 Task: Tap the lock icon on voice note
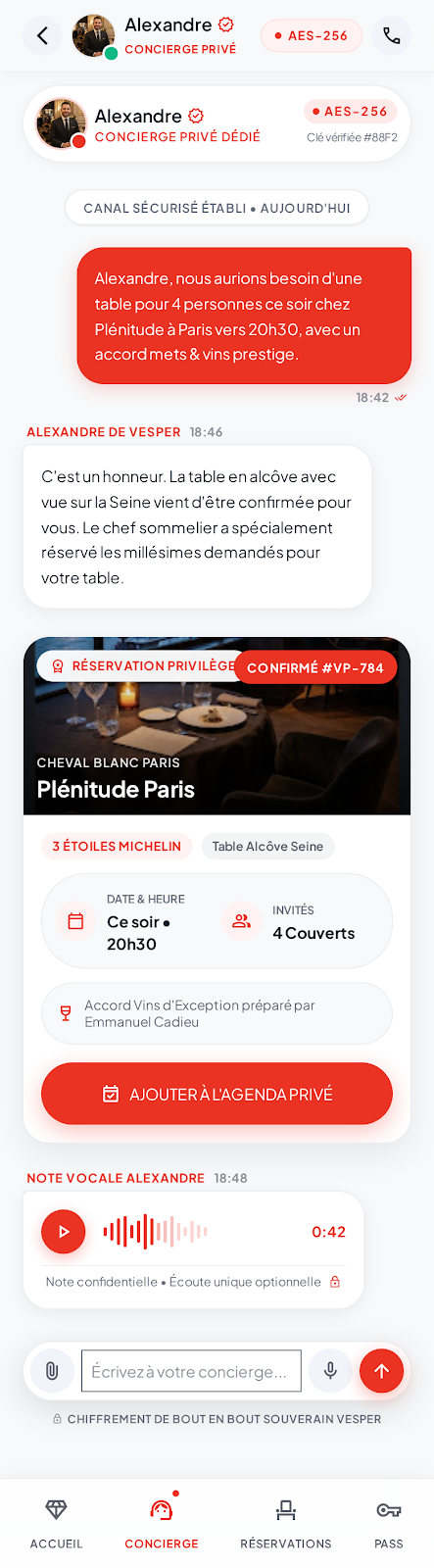click(335, 1282)
